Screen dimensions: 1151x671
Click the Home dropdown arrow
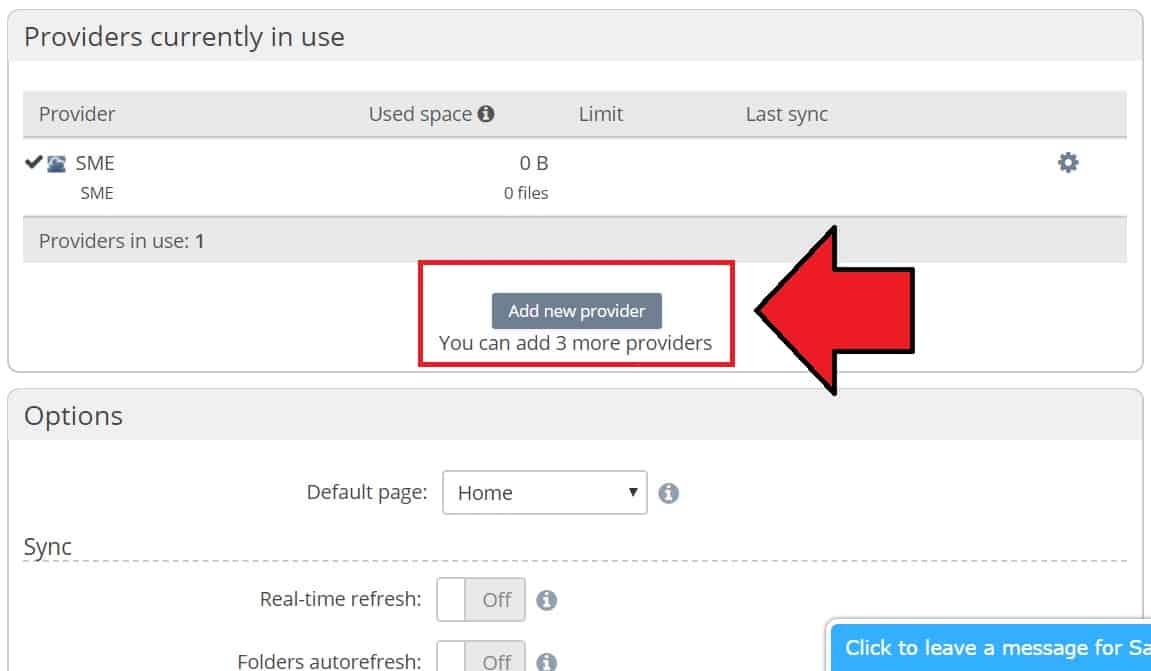(633, 492)
